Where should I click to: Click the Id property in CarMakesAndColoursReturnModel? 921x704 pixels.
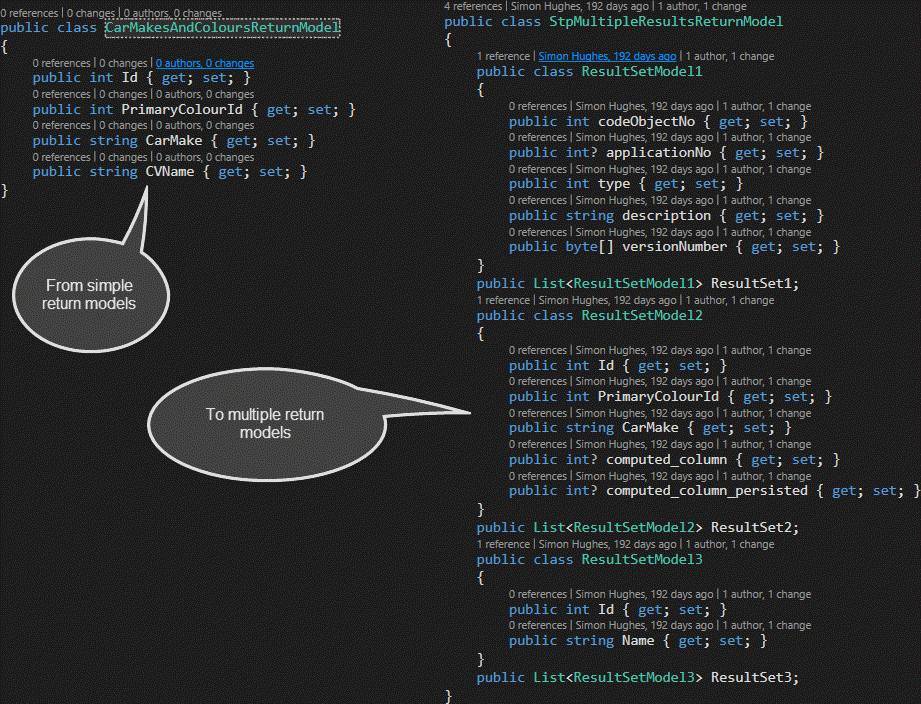[129, 78]
